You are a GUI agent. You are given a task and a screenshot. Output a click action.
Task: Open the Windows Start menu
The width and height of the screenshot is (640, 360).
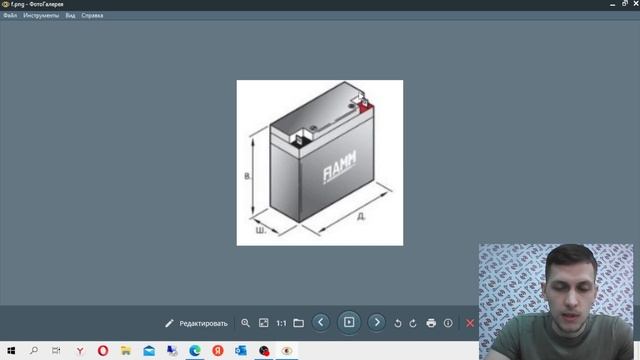pos(11,351)
